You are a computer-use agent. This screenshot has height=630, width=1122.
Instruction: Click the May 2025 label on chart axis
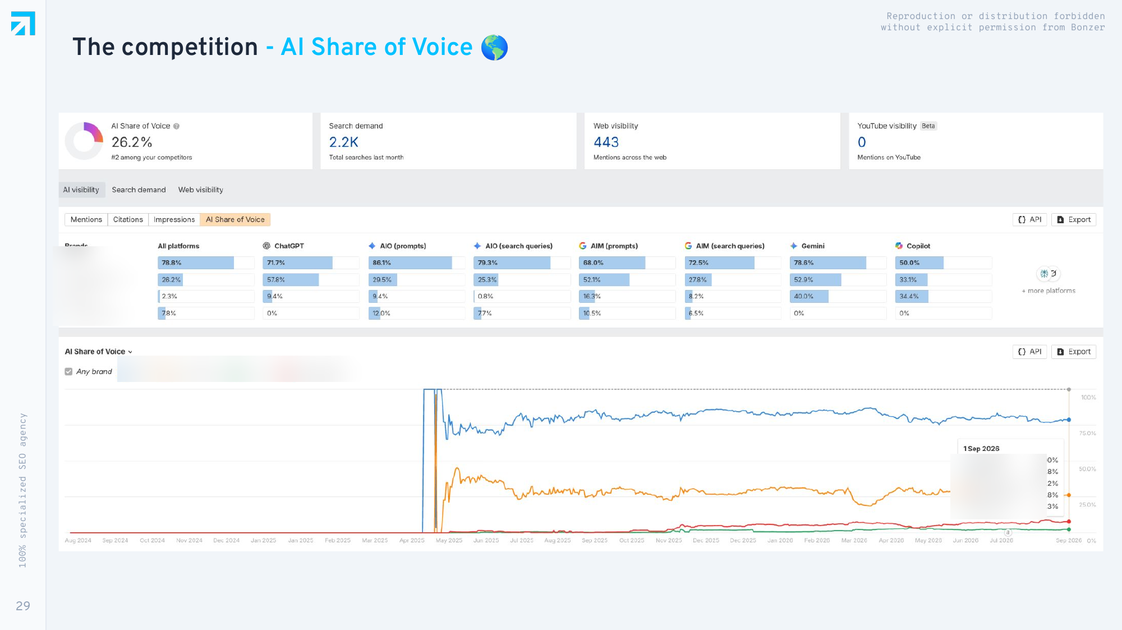[x=449, y=541]
